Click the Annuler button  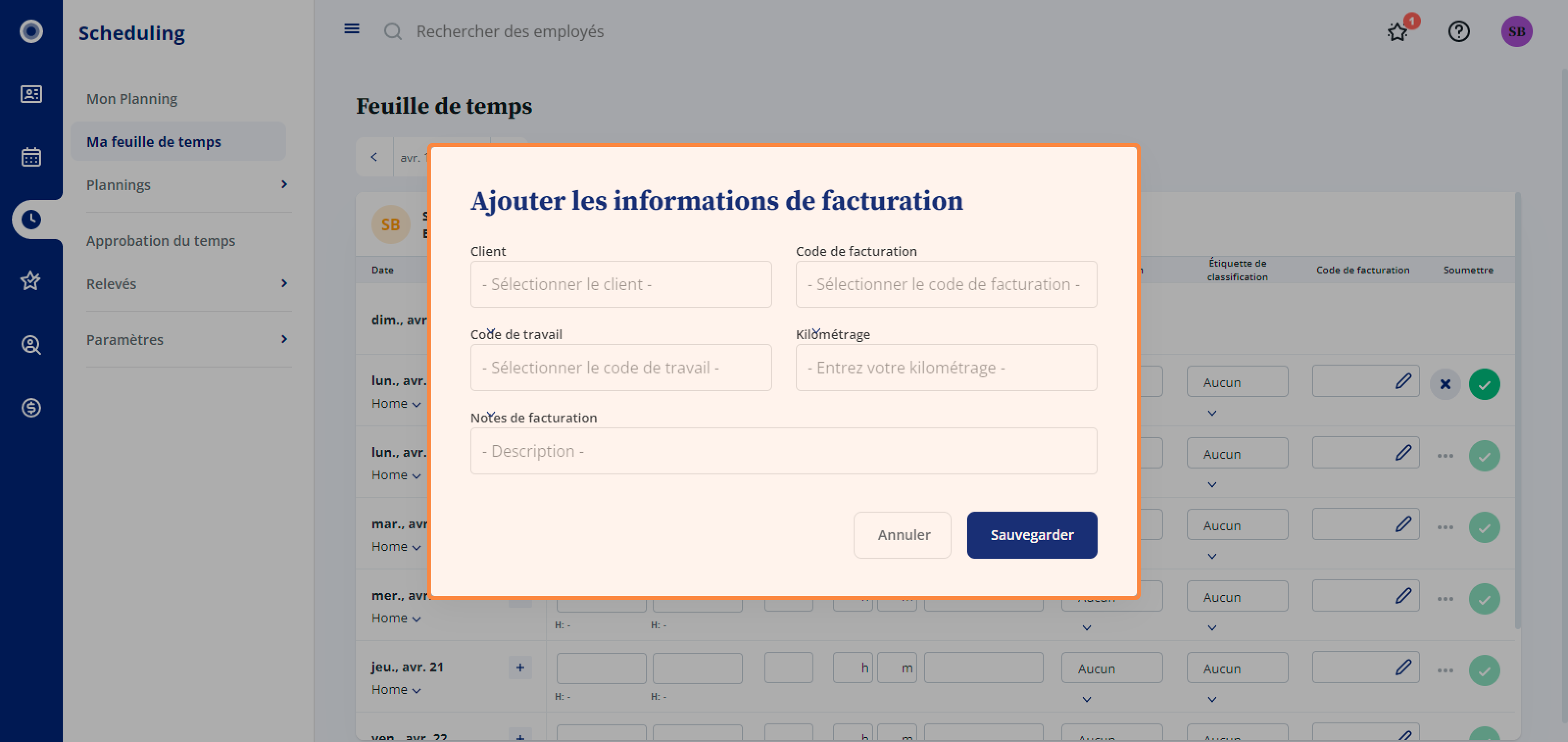tap(903, 535)
